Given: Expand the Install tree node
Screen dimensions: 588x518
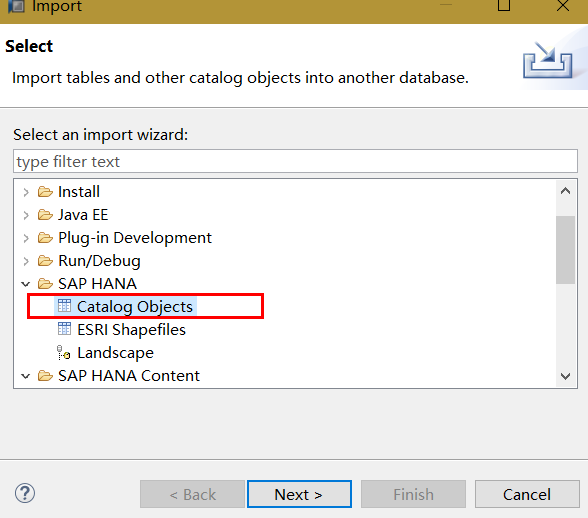Looking at the screenshot, I should (x=26, y=192).
